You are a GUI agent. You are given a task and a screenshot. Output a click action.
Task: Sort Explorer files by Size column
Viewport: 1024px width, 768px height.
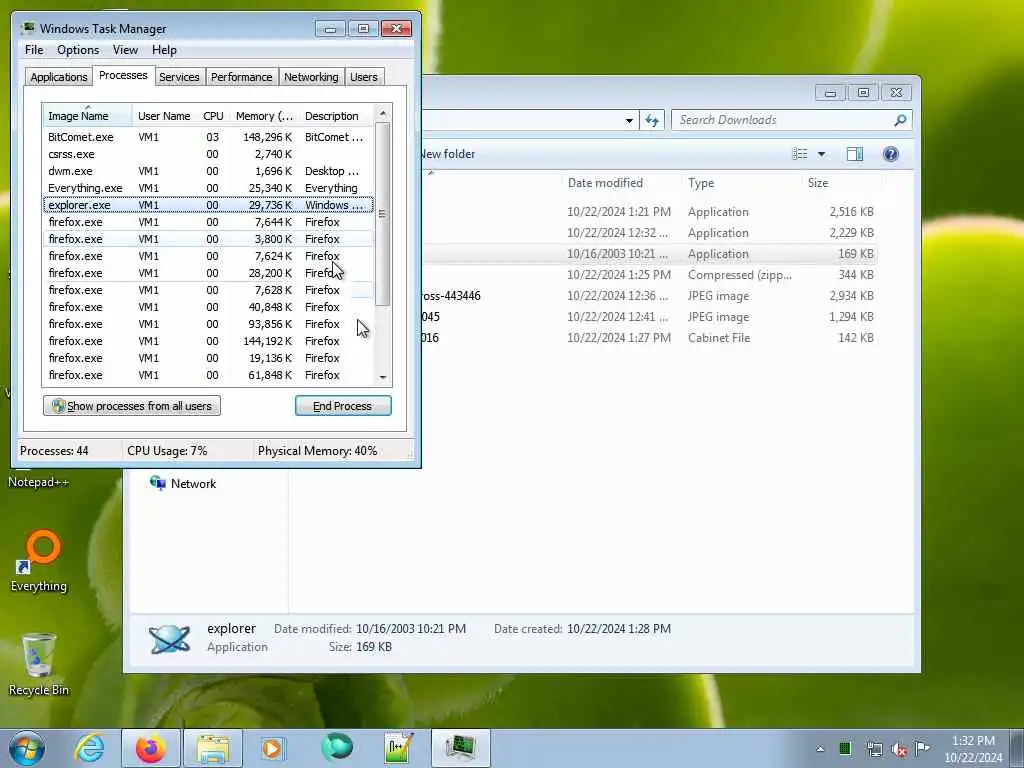coord(842,183)
